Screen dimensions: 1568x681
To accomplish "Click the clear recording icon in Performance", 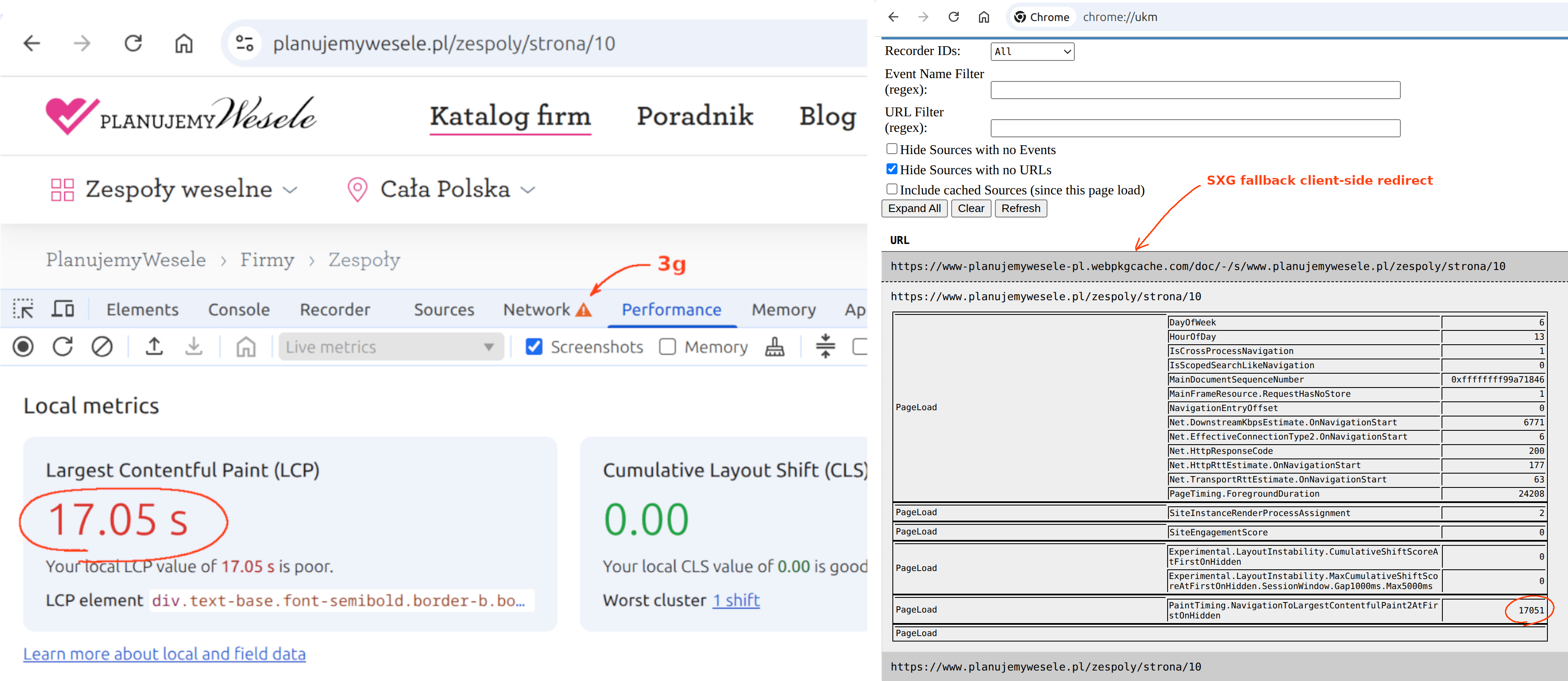I will [x=102, y=346].
